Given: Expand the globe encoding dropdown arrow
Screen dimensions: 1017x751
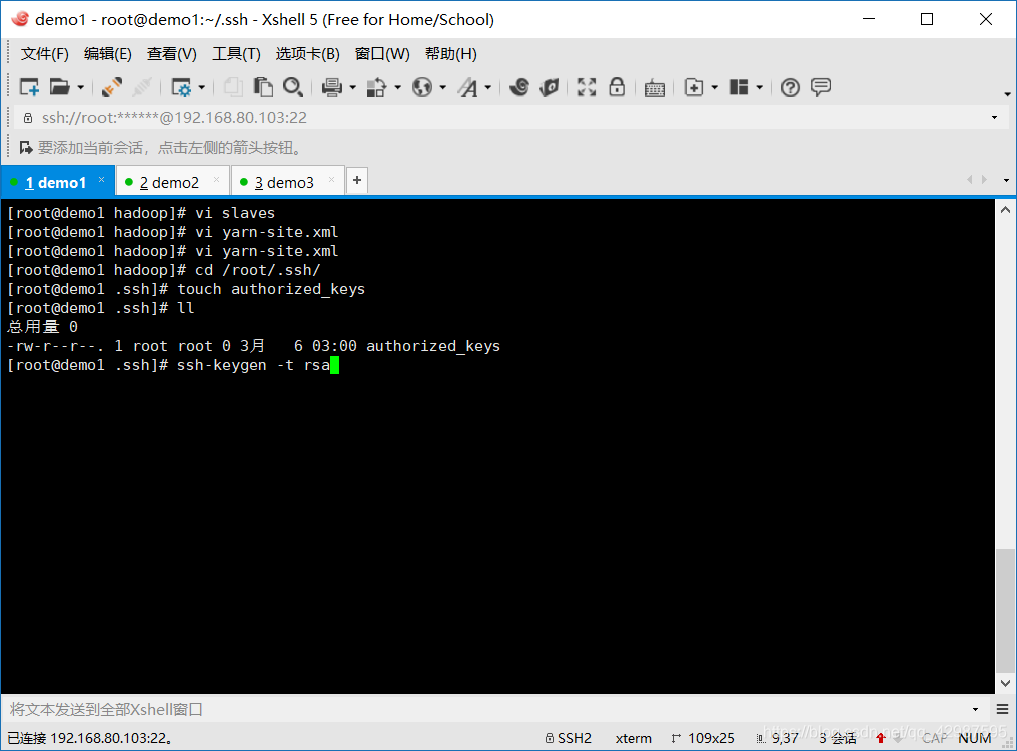Looking at the screenshot, I should [x=443, y=87].
